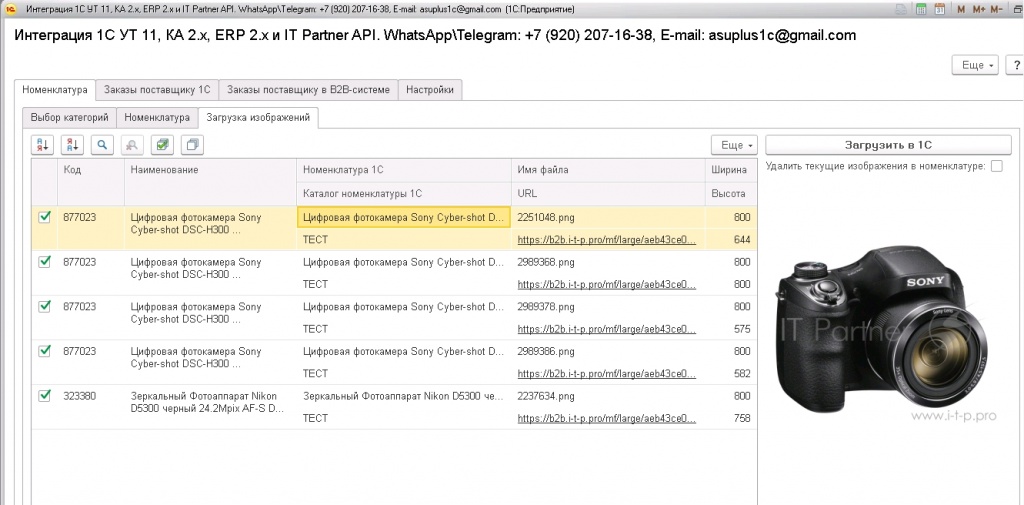Open 'Еще' dropdown above the table
Image resolution: width=1024 pixels, height=505 pixels.
(734, 145)
